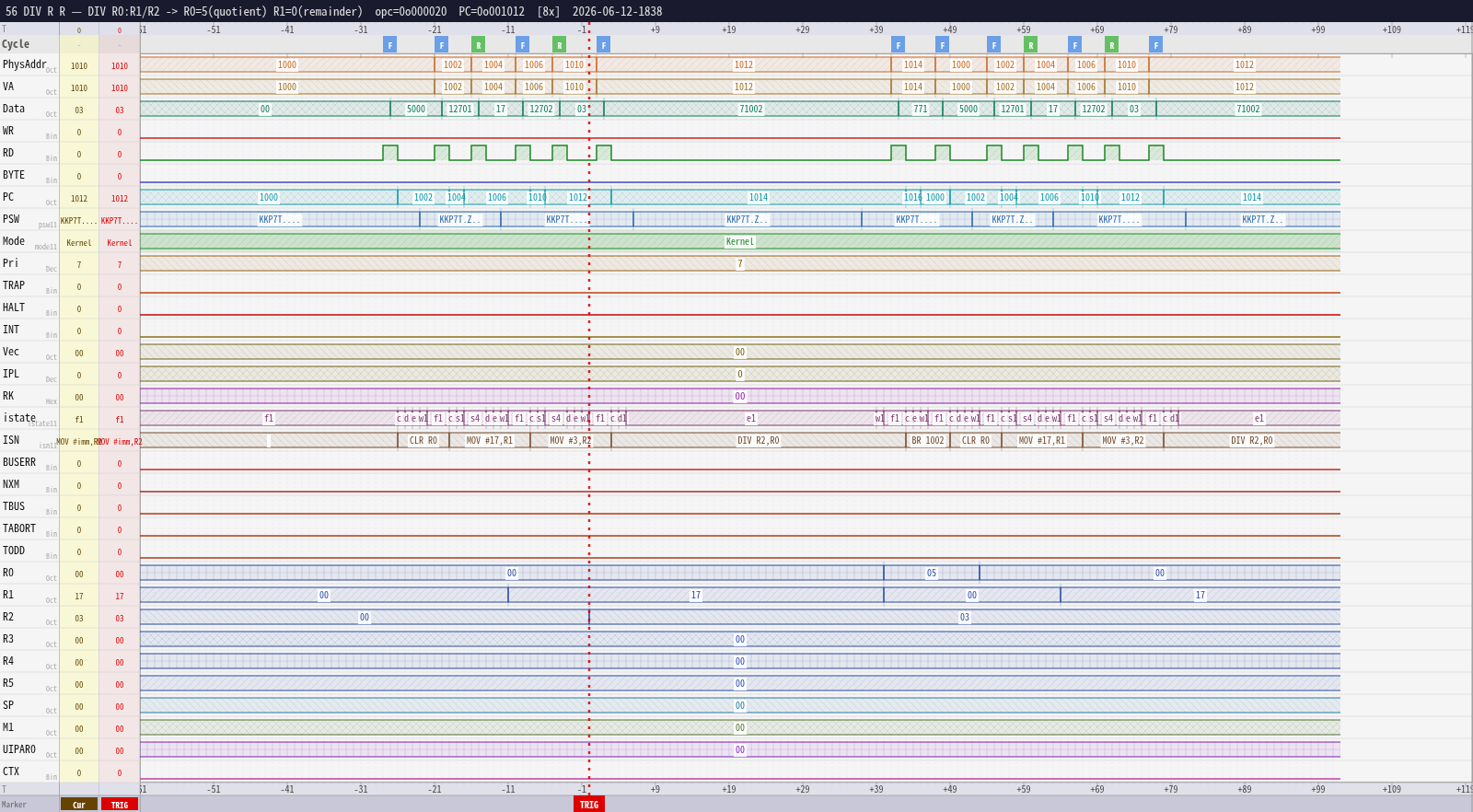1473x812 pixels.
Task: Click the Cycle header label
Action: pos(16,44)
